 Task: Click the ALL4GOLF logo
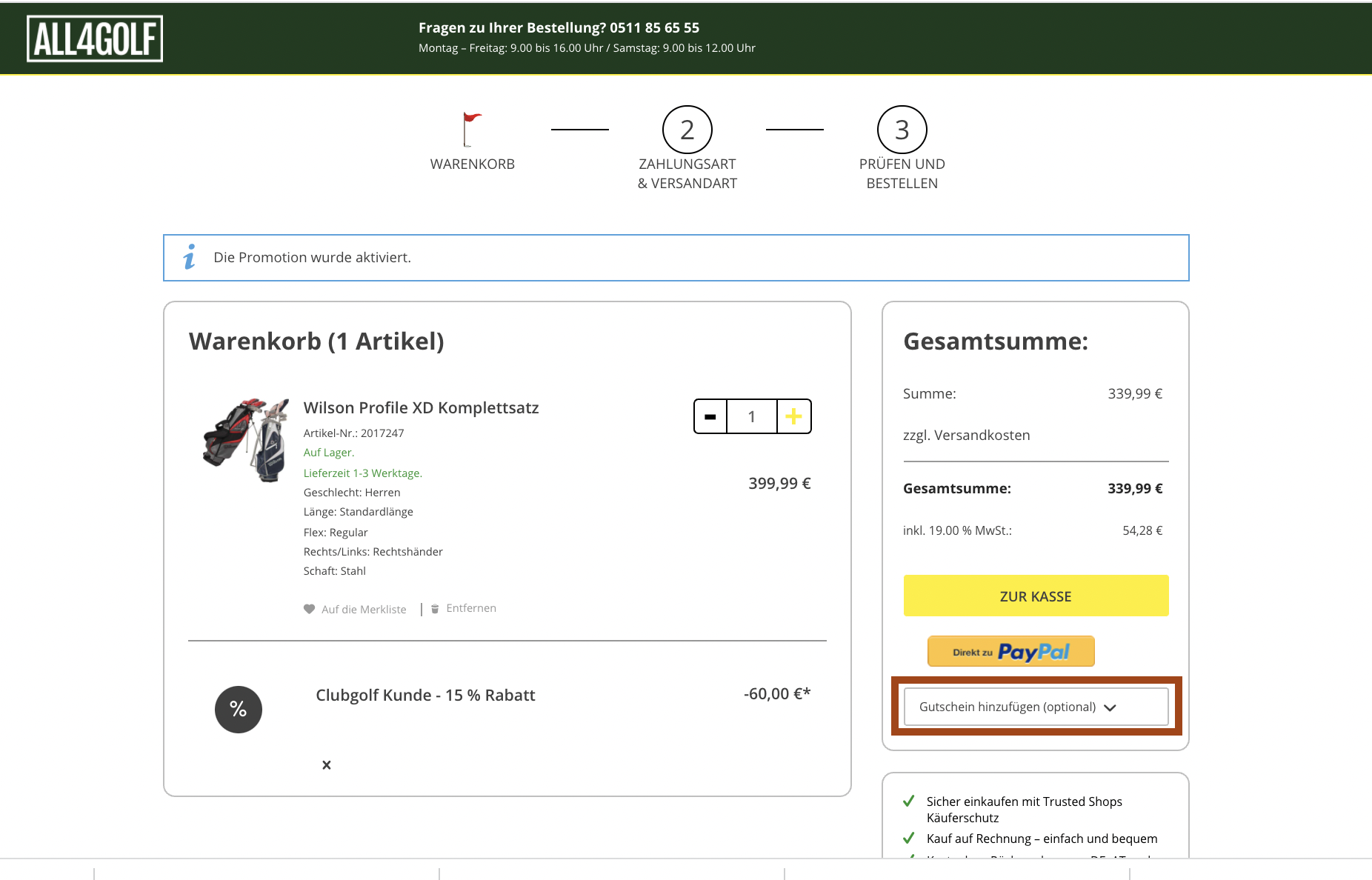[95, 39]
